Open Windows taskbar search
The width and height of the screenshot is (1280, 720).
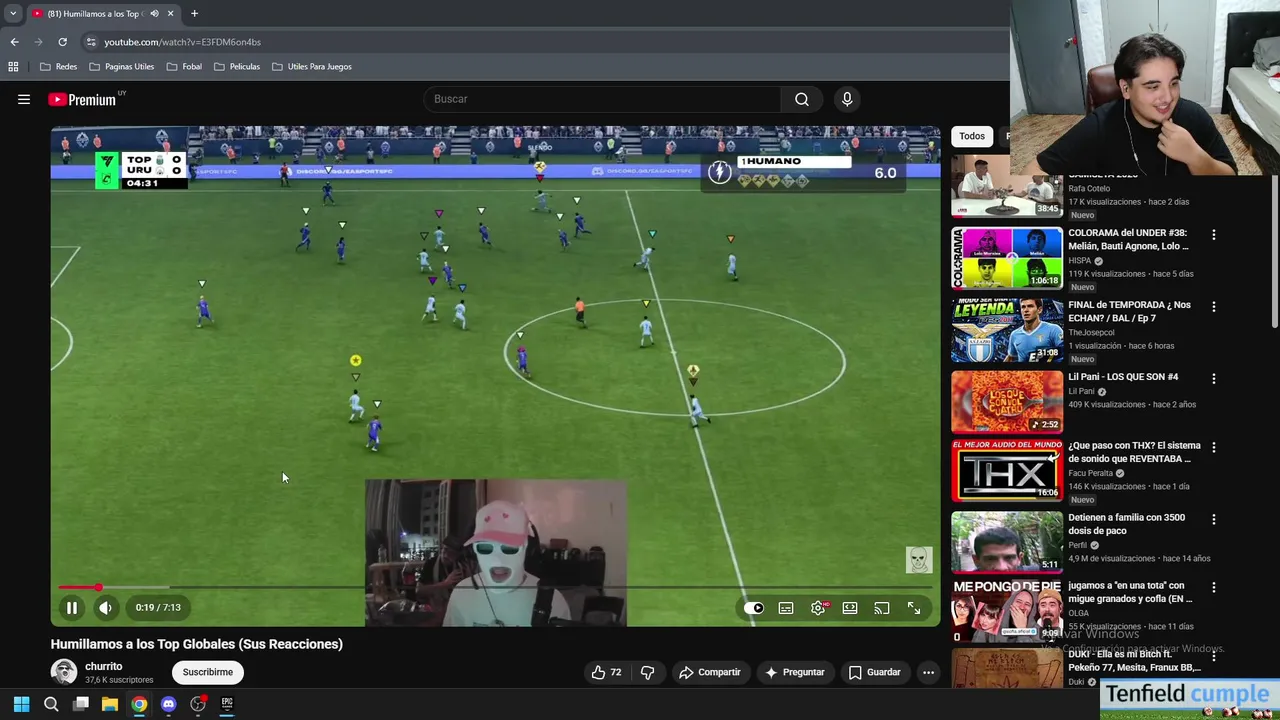[51, 704]
